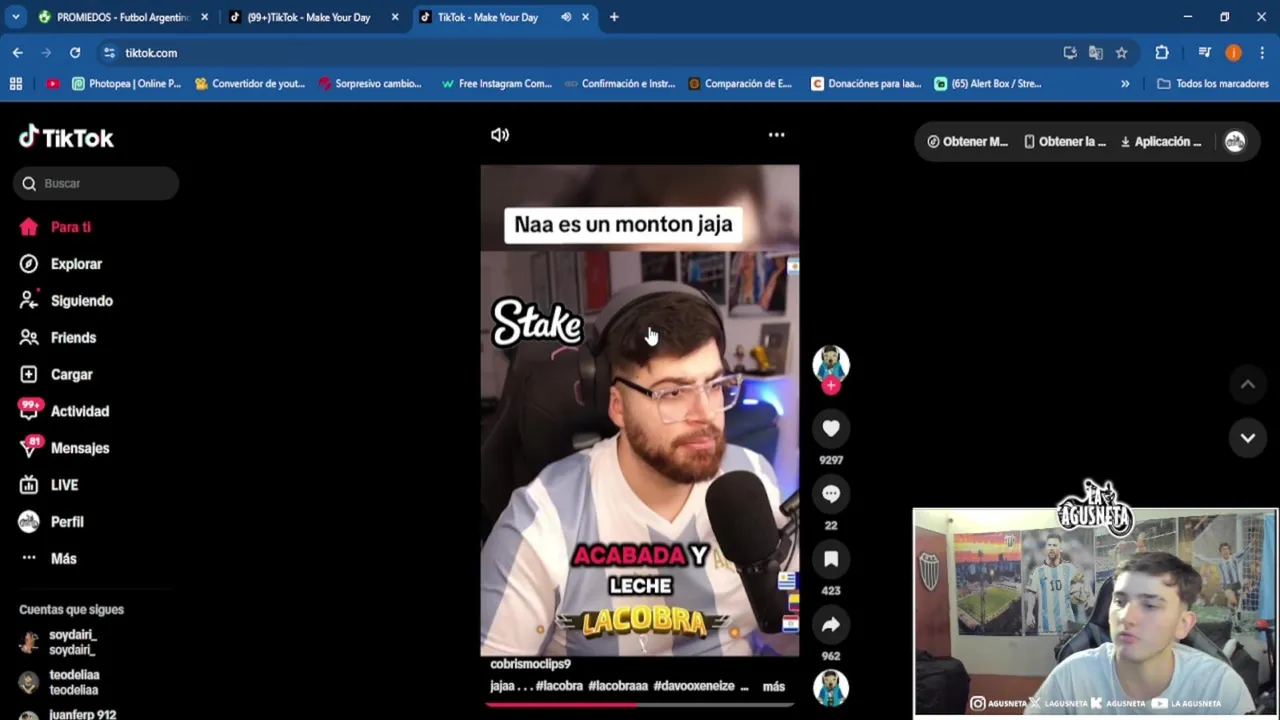The height and width of the screenshot is (720, 1280).
Task: Open browser extensions puzzle icon
Action: tap(1162, 53)
